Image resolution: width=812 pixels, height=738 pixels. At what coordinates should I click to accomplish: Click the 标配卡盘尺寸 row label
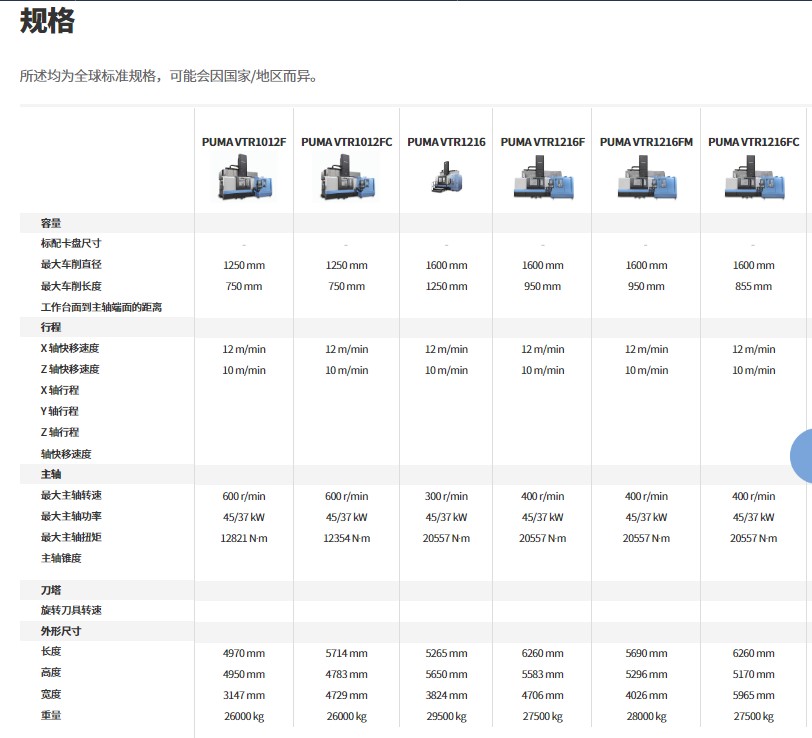[x=71, y=243]
